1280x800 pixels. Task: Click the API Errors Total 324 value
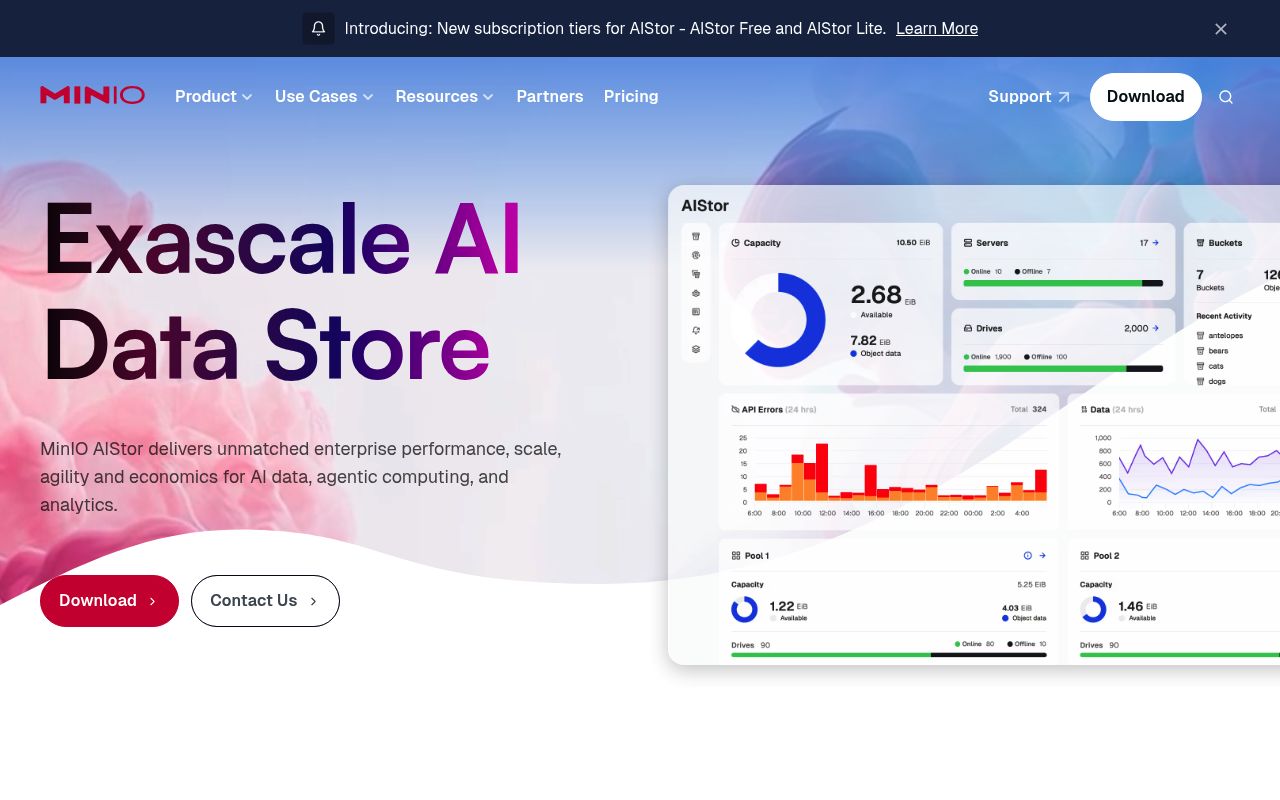pyautogui.click(x=1028, y=409)
